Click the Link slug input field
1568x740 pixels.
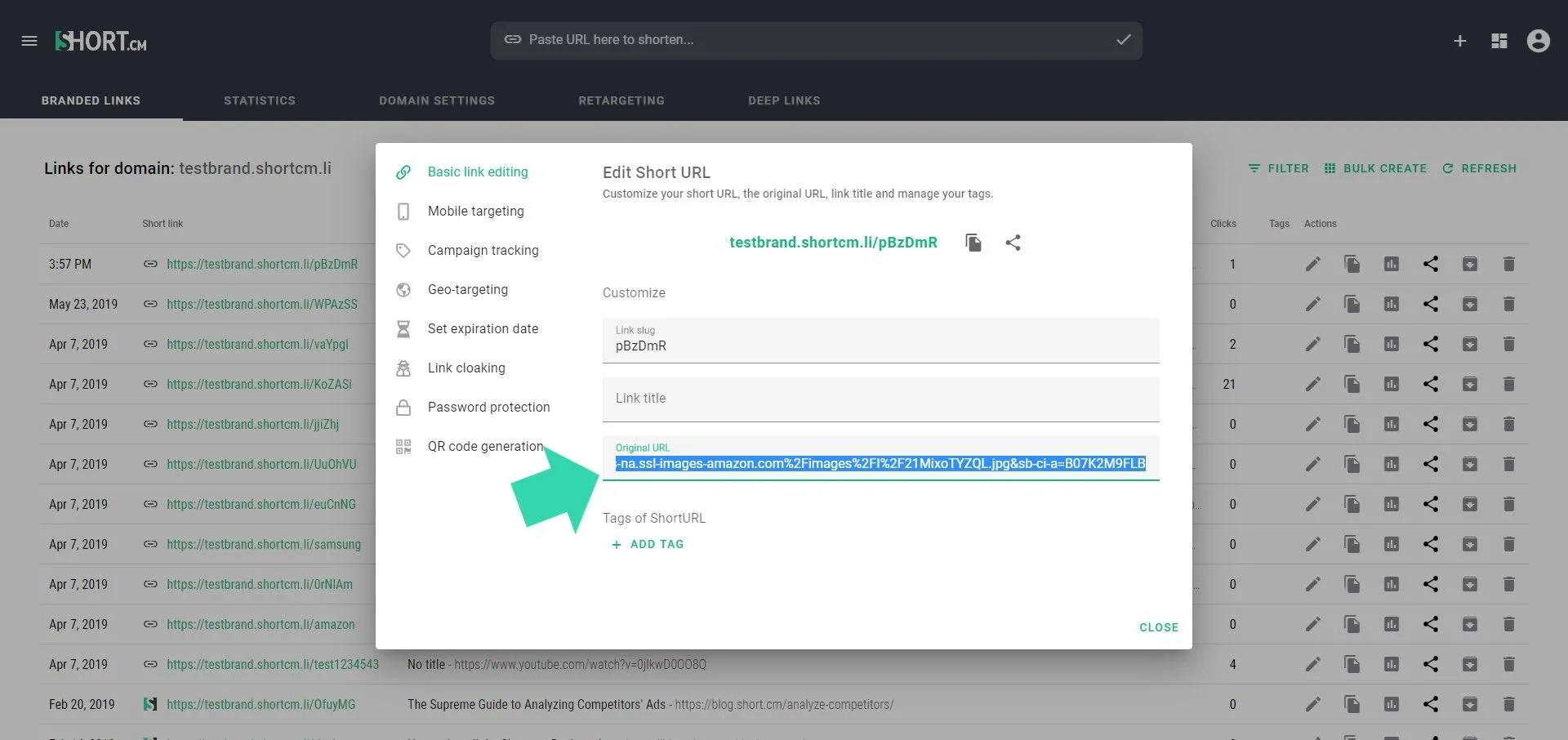(x=881, y=341)
